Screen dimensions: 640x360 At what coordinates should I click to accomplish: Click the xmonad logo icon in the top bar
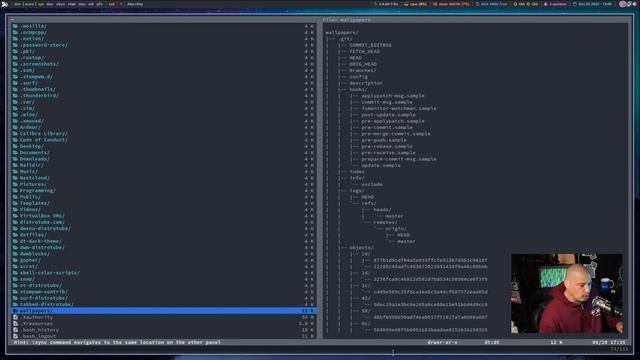tap(5, 4)
